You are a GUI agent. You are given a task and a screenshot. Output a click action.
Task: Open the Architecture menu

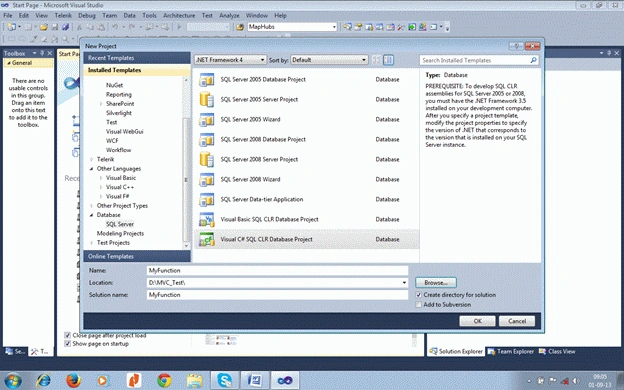[x=179, y=16]
